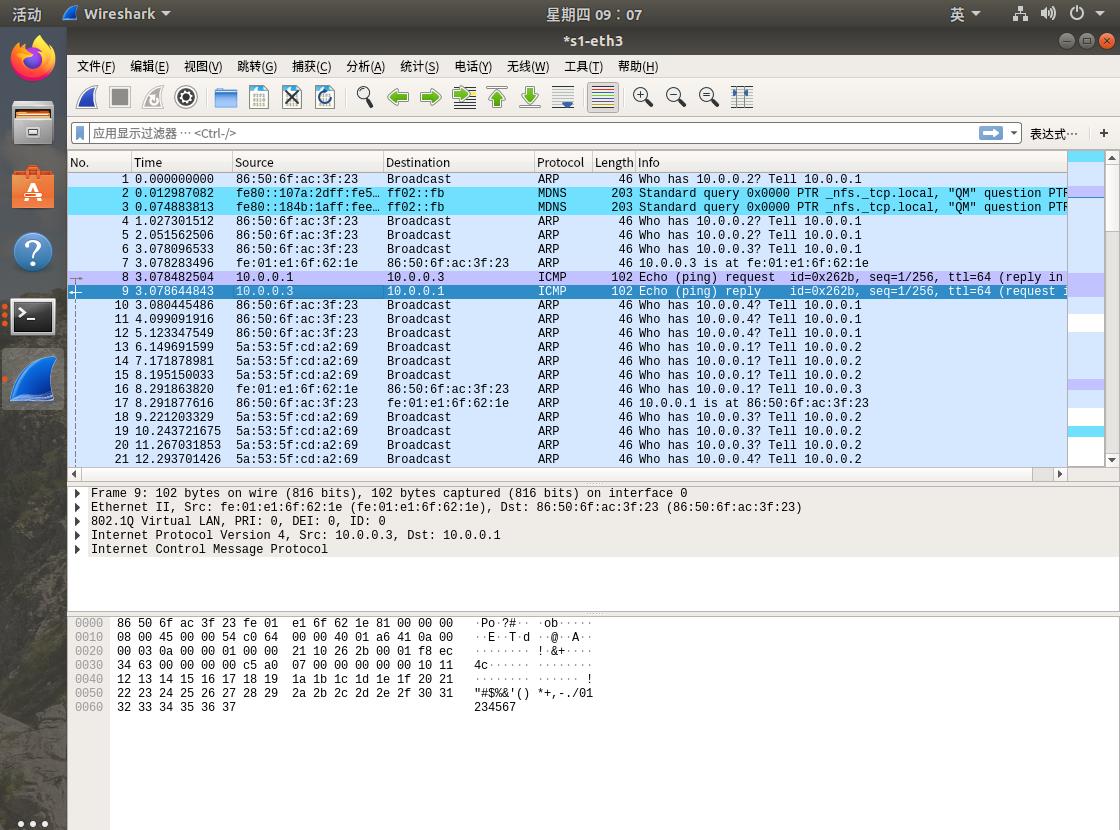Open the 英 input method dropdown
Screen dimensions: 1120x830
click(965, 14)
